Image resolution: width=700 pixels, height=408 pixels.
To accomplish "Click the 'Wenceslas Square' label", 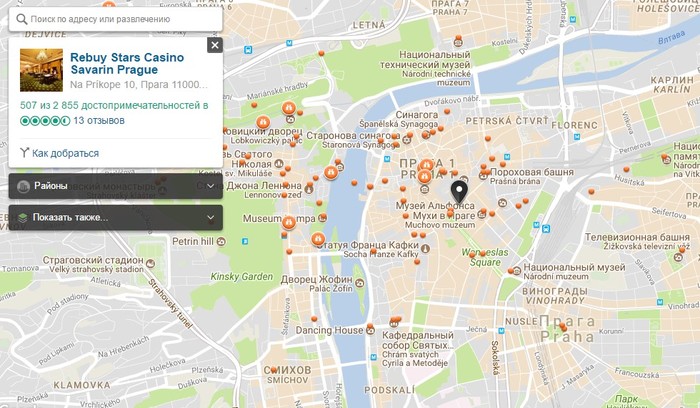I will pos(485,258).
